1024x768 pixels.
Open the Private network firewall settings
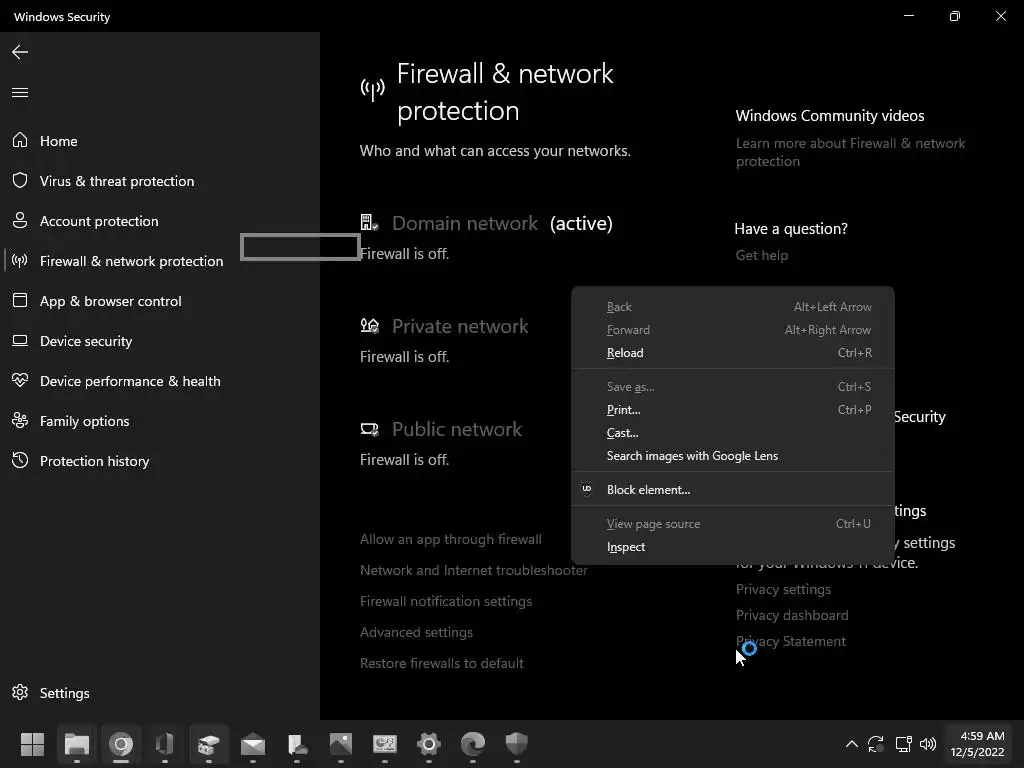click(460, 326)
